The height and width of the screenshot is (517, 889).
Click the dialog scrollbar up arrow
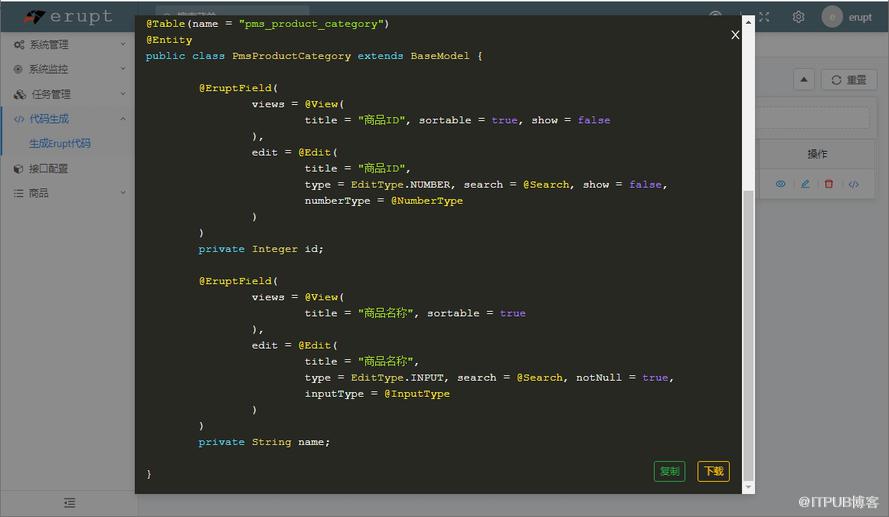coord(748,22)
